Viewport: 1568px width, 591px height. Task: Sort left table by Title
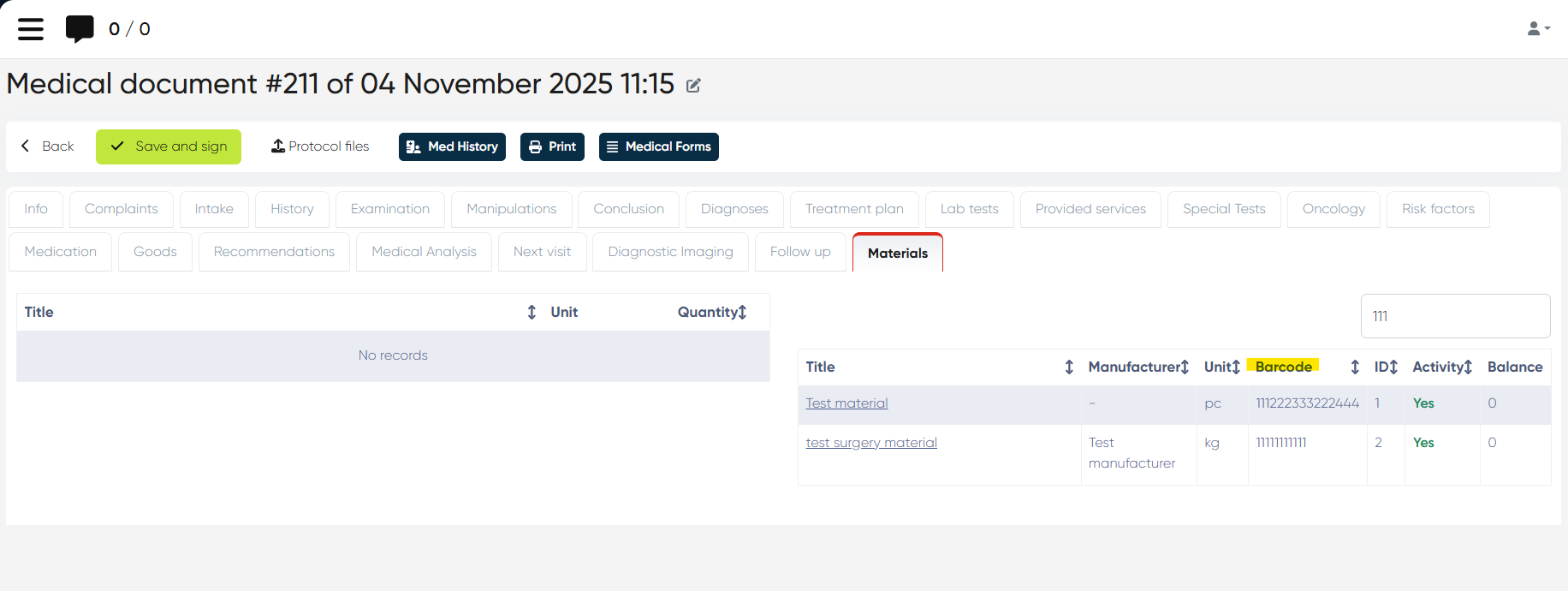point(532,313)
